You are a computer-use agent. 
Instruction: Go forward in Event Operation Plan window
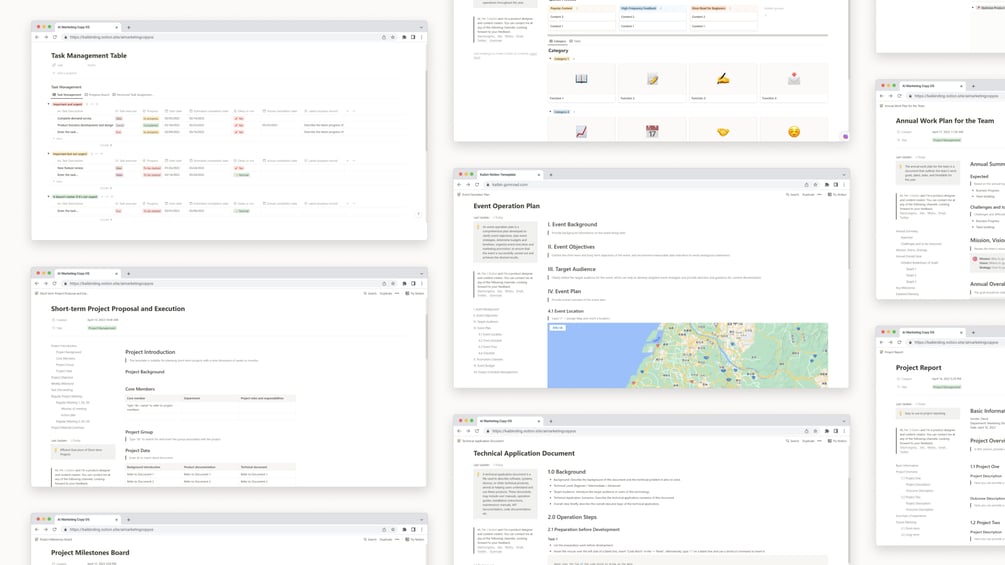(x=468, y=184)
